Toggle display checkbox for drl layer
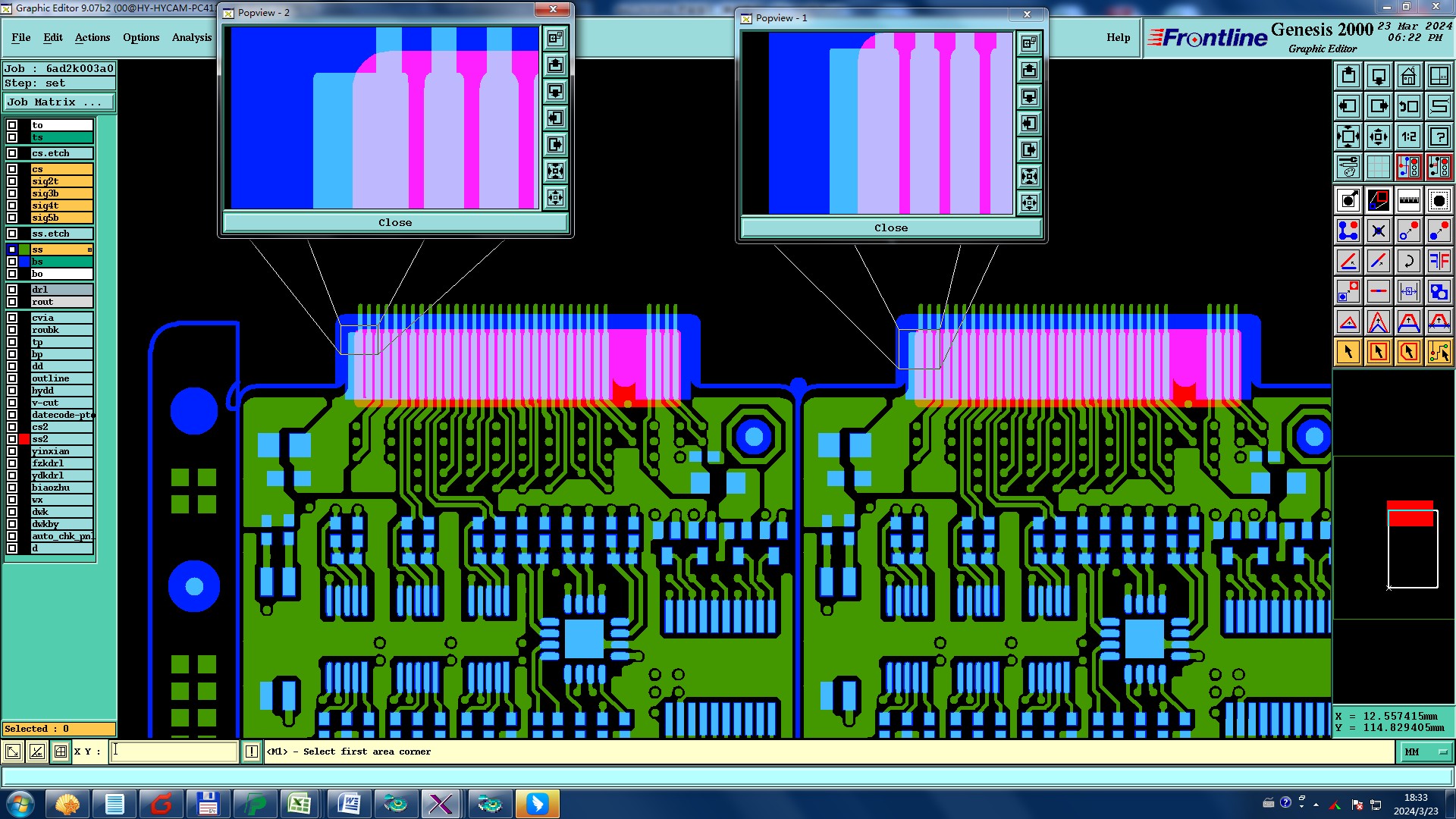The image size is (1456, 819). [x=12, y=290]
